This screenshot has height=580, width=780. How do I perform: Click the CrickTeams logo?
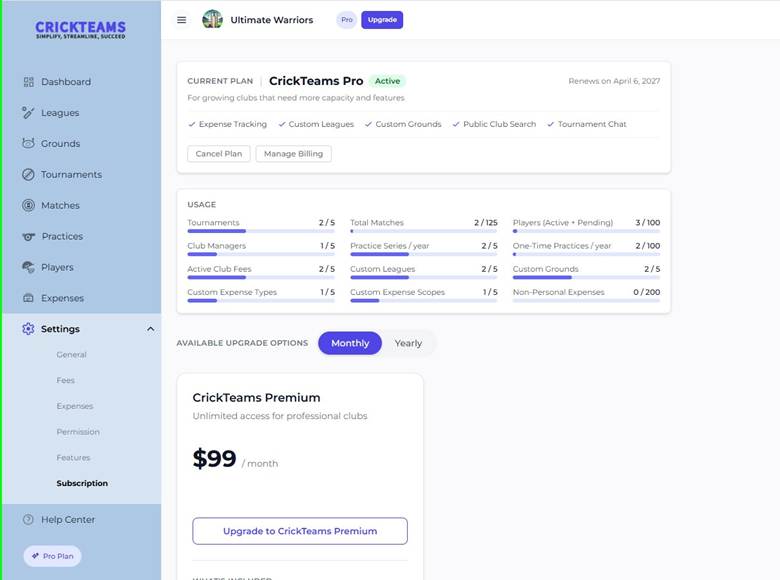pyautogui.click(x=81, y=29)
